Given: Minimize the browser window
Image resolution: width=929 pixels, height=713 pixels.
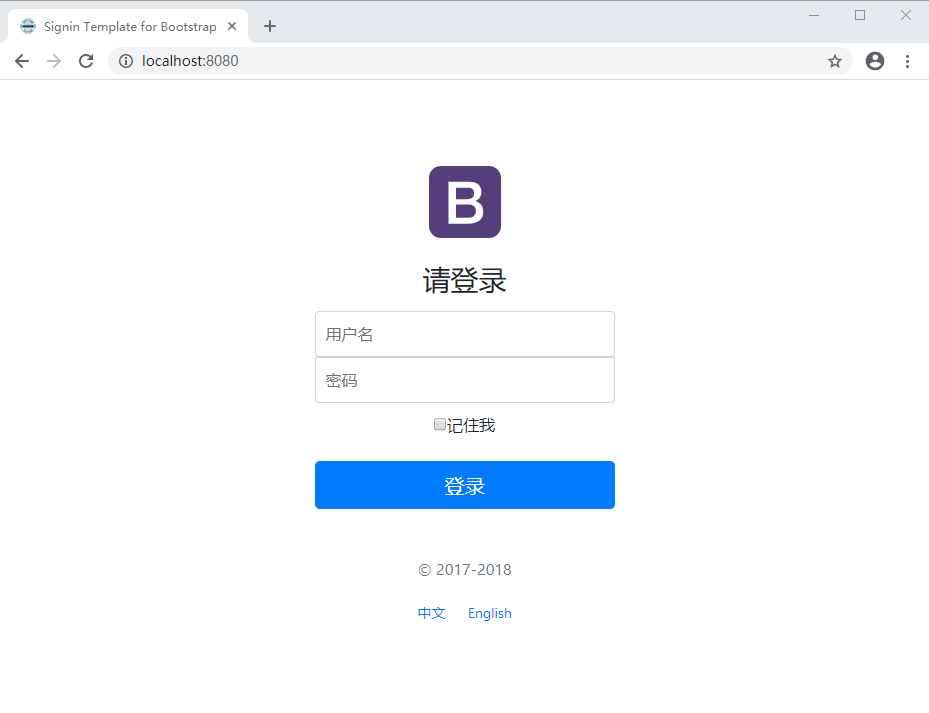Looking at the screenshot, I should coord(814,15).
